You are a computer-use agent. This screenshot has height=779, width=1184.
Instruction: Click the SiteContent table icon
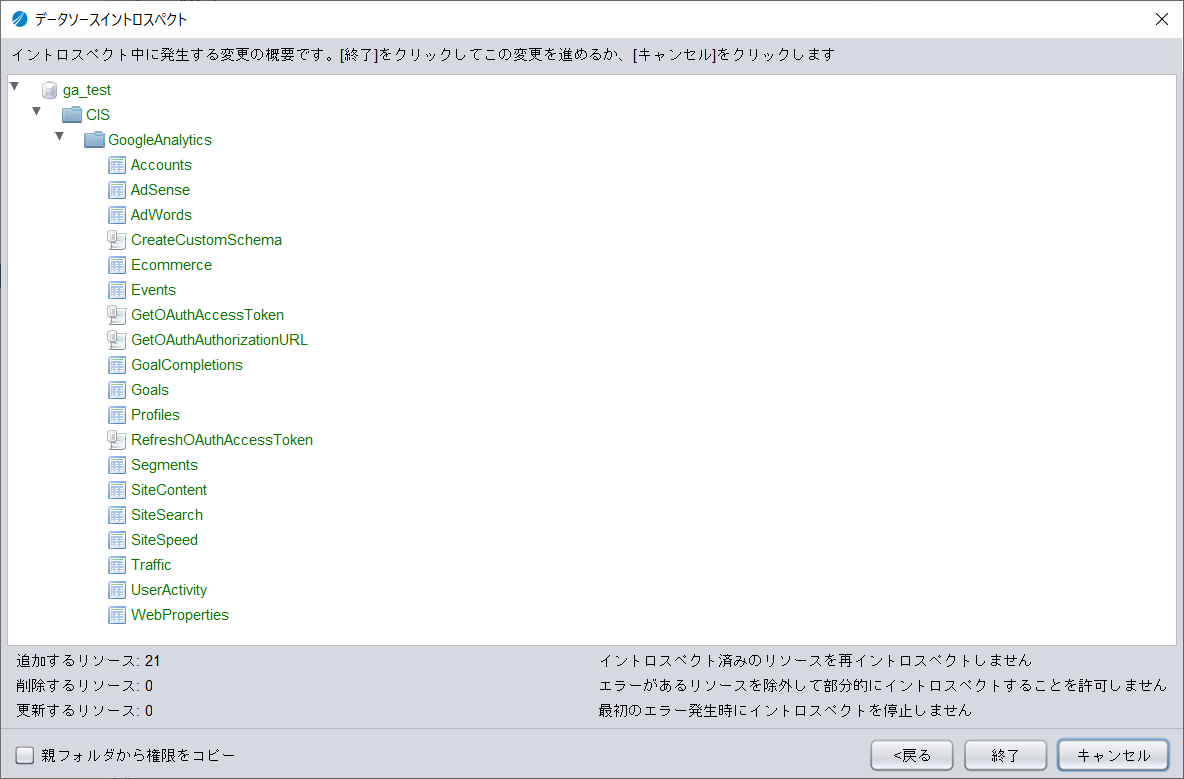coord(117,490)
